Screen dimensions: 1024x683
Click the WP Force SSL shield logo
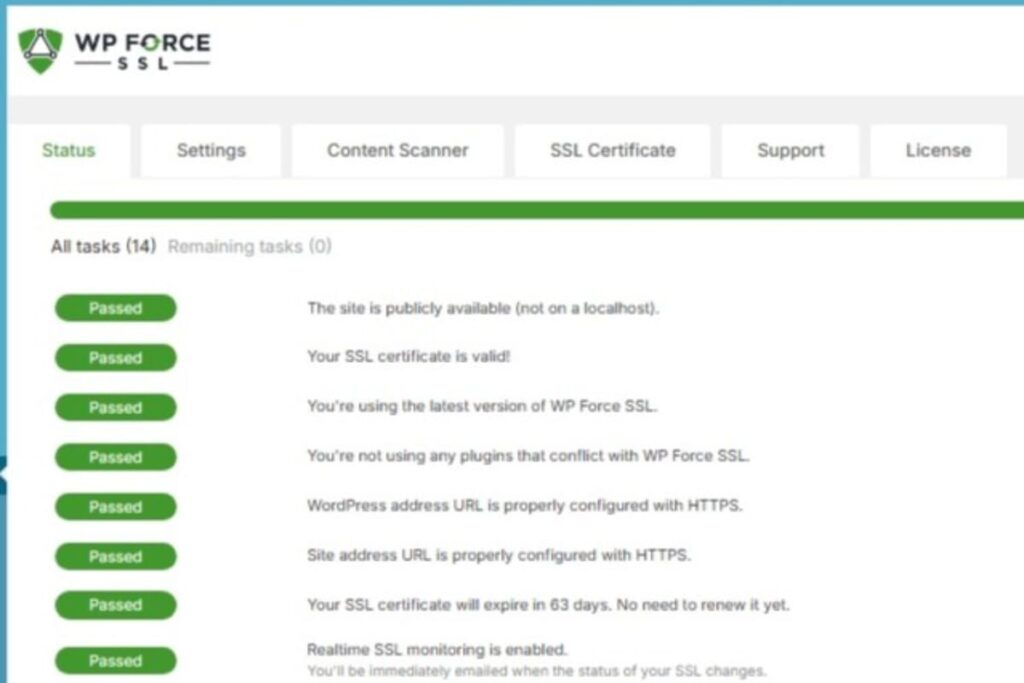[40, 51]
